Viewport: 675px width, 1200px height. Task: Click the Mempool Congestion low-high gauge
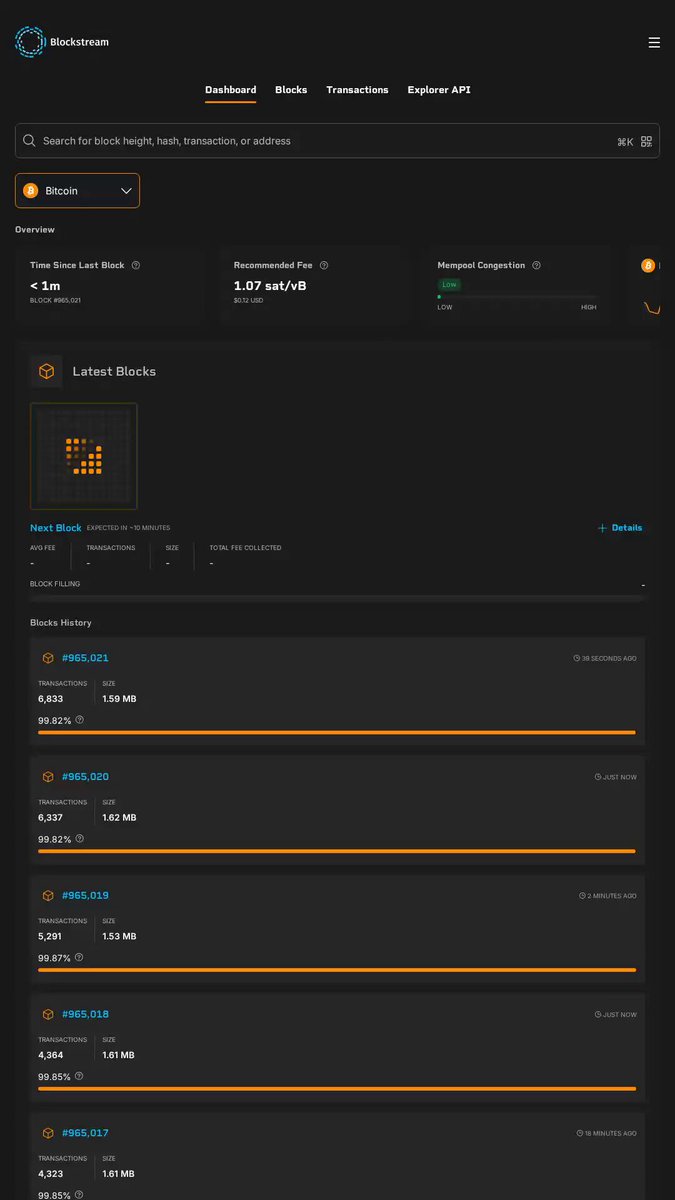(x=517, y=297)
